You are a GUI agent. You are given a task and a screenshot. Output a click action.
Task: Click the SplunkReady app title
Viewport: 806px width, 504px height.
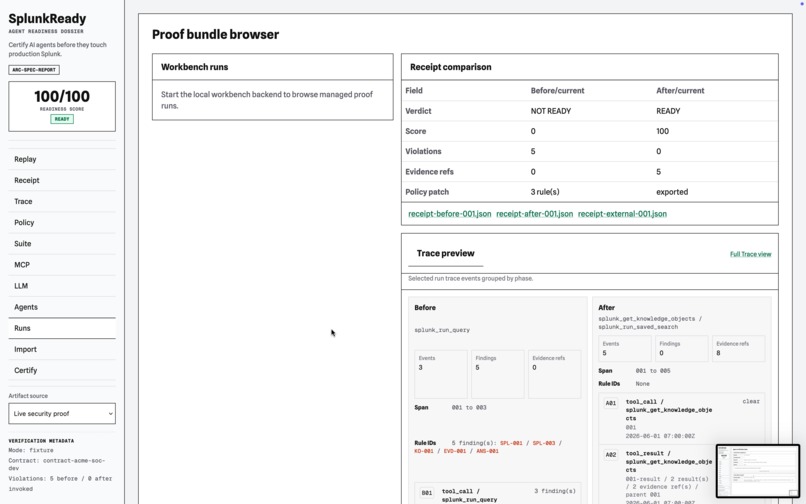[x=47, y=19]
